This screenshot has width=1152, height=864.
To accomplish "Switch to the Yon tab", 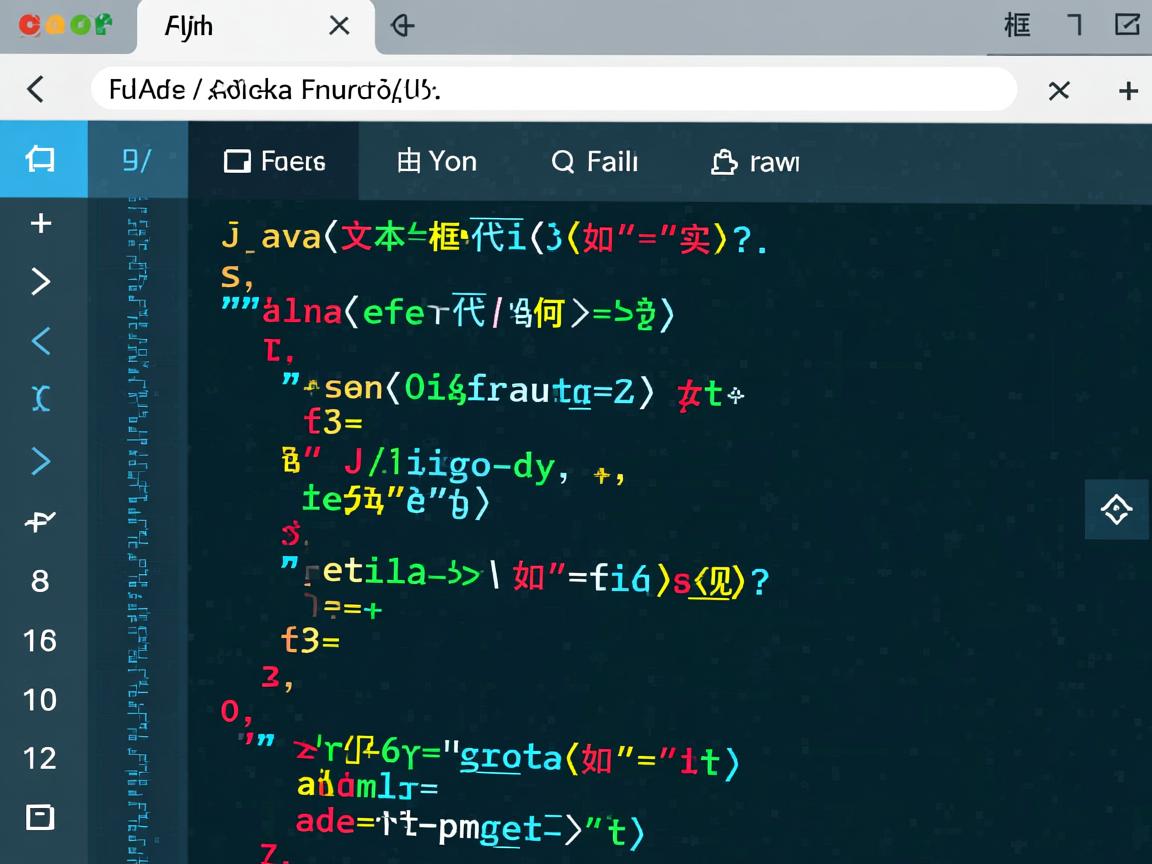I will pos(437,161).
